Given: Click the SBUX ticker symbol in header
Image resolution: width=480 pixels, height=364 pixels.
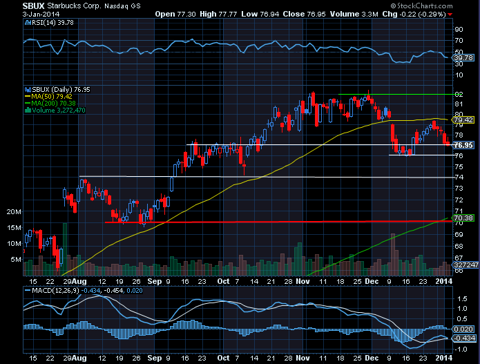Looking at the screenshot, I should point(33,6).
